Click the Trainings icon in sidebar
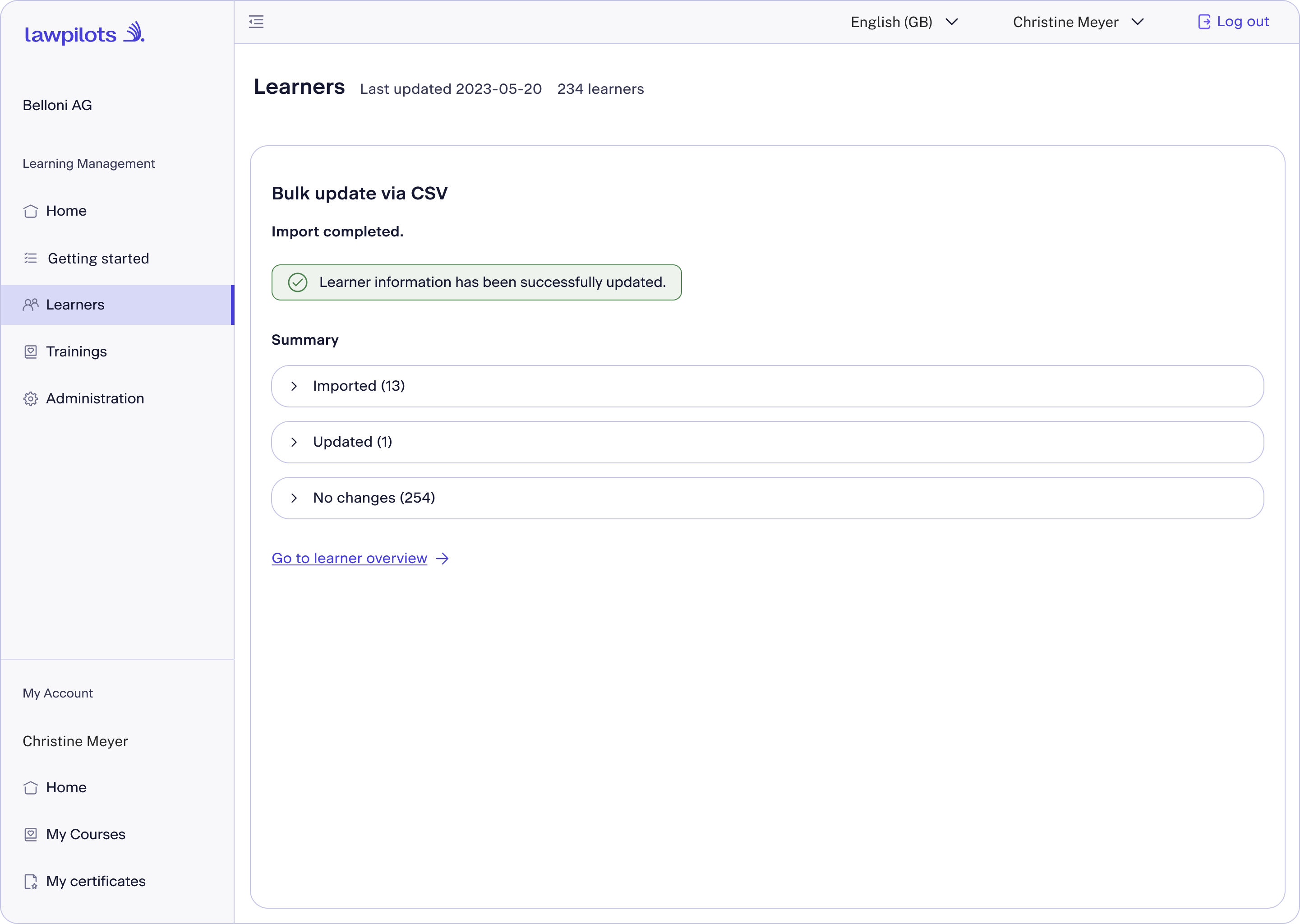 coord(31,351)
